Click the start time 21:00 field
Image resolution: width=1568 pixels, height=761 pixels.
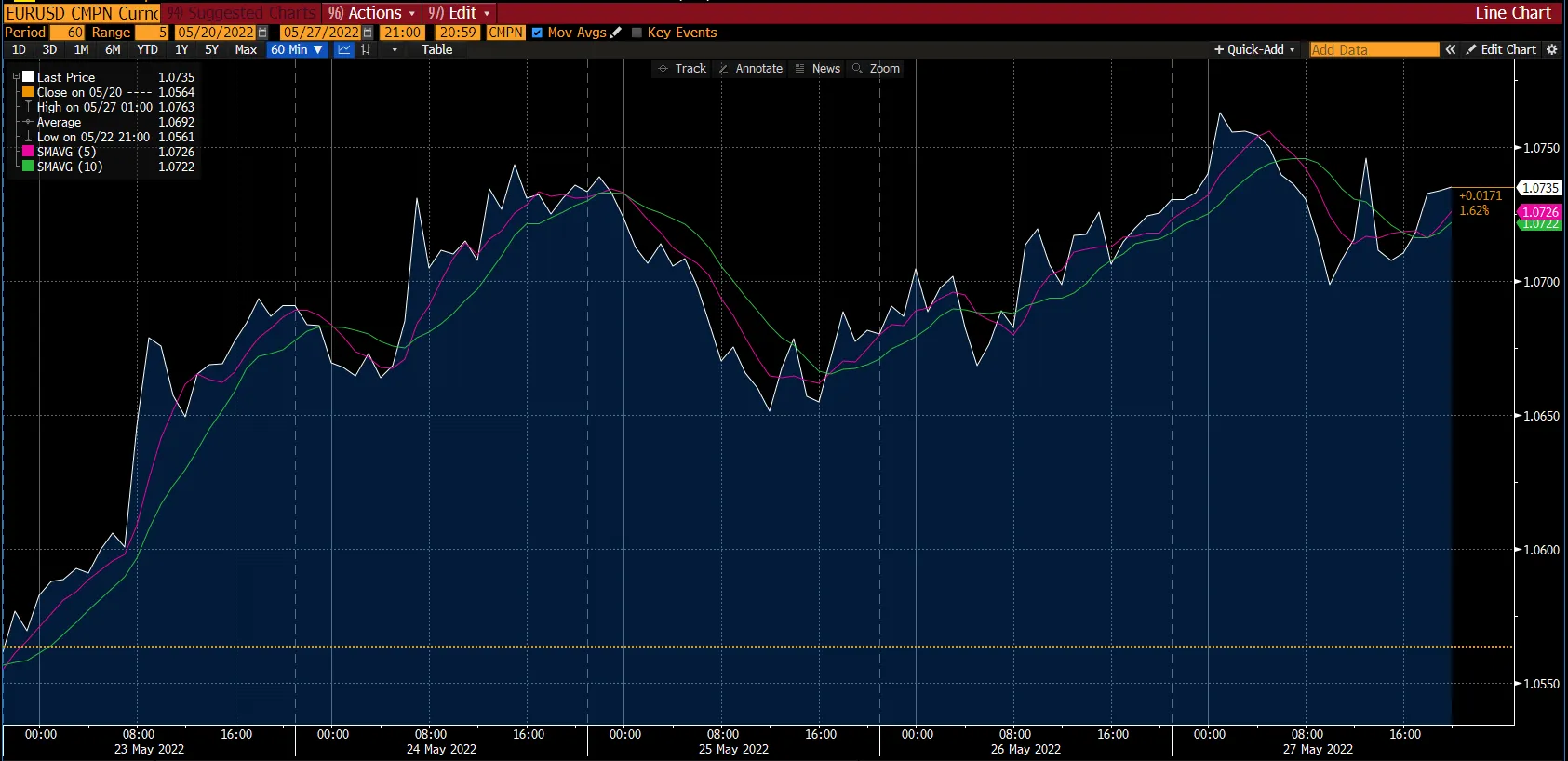(402, 33)
